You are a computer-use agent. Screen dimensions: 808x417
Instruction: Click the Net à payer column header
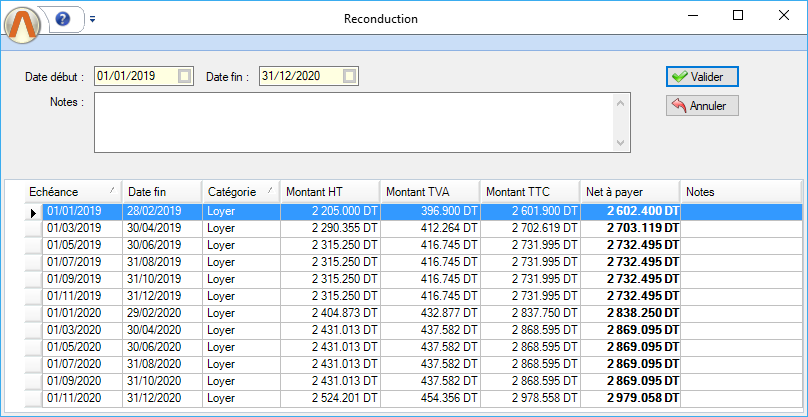[x=628, y=191]
